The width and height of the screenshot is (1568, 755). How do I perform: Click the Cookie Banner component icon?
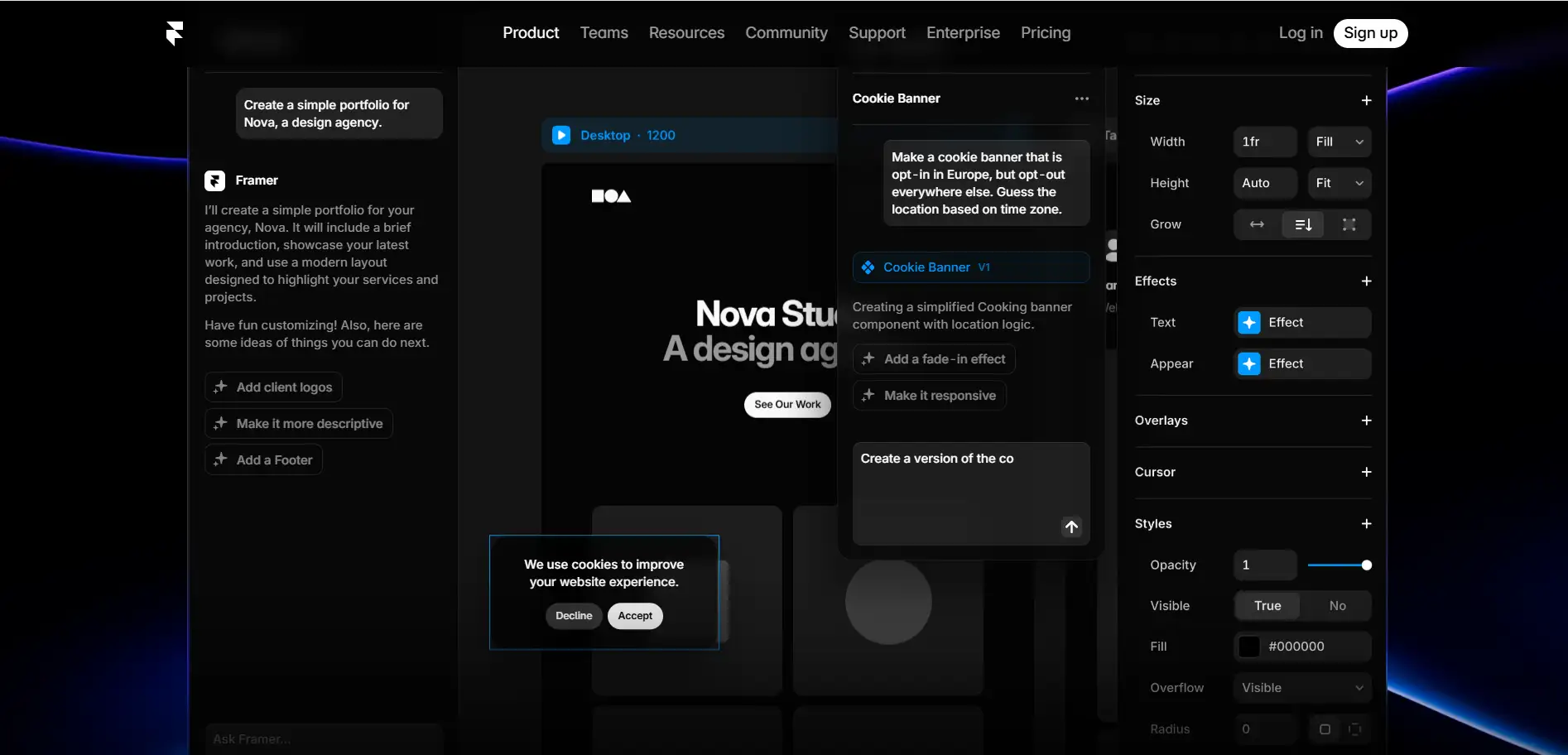pos(868,267)
